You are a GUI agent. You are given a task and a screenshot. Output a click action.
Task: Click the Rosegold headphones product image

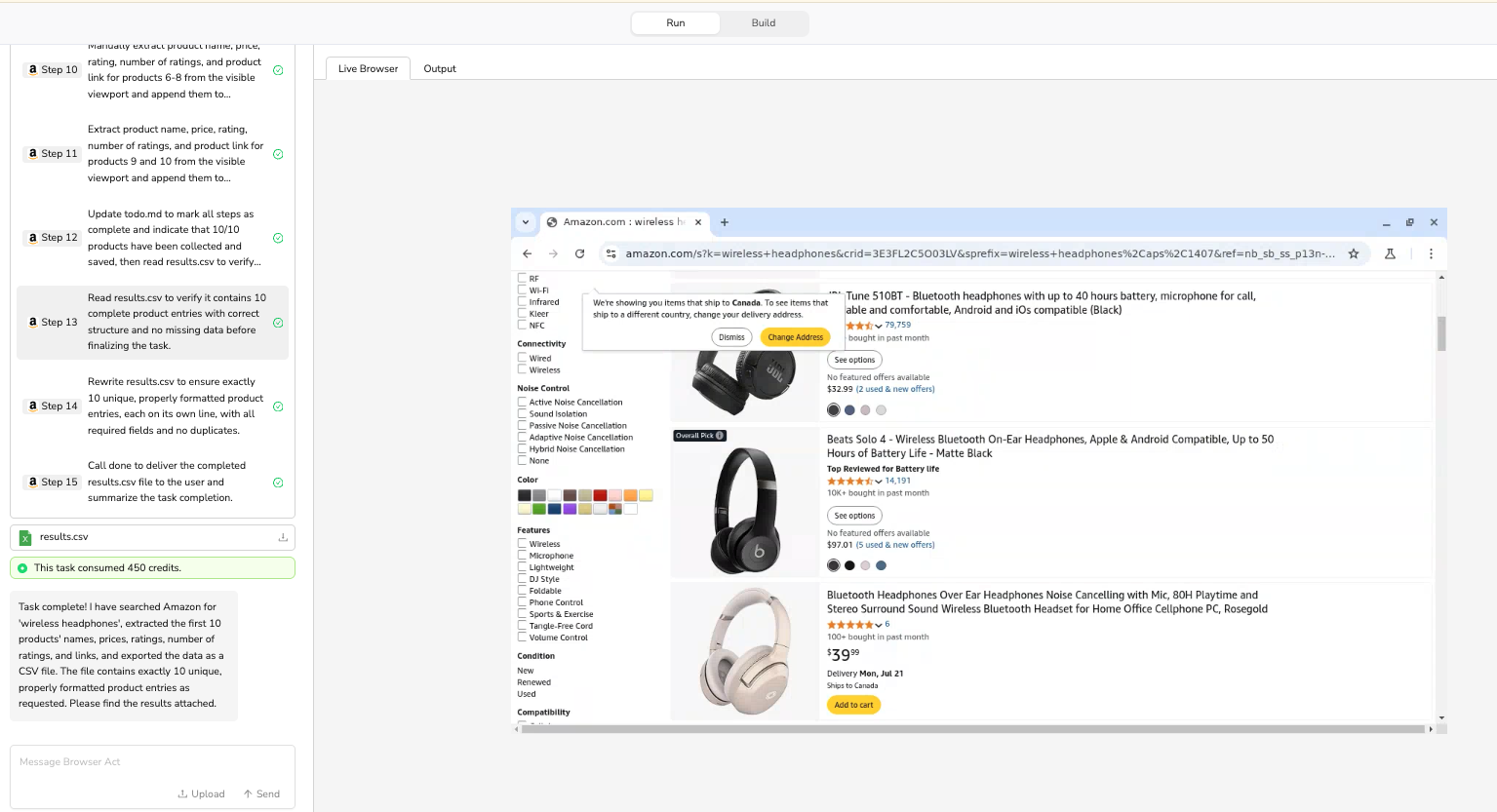(745, 651)
